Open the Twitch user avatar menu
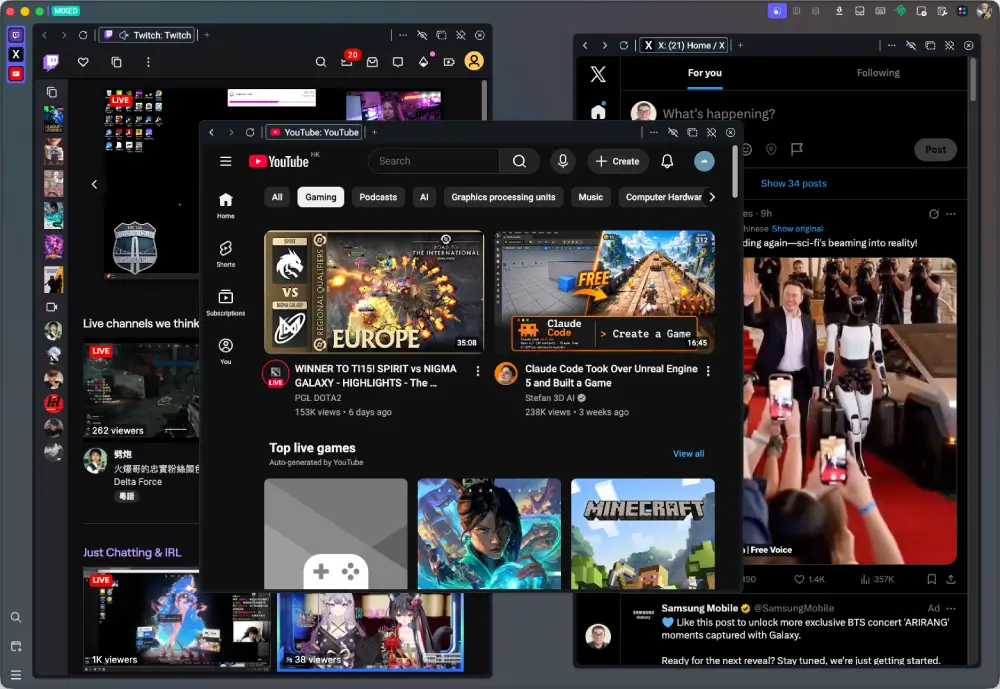The image size is (1000, 689). click(474, 61)
